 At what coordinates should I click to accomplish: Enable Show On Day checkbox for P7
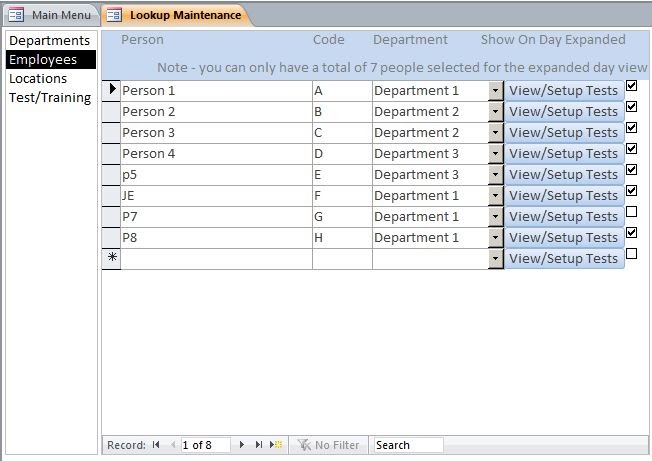(x=631, y=212)
